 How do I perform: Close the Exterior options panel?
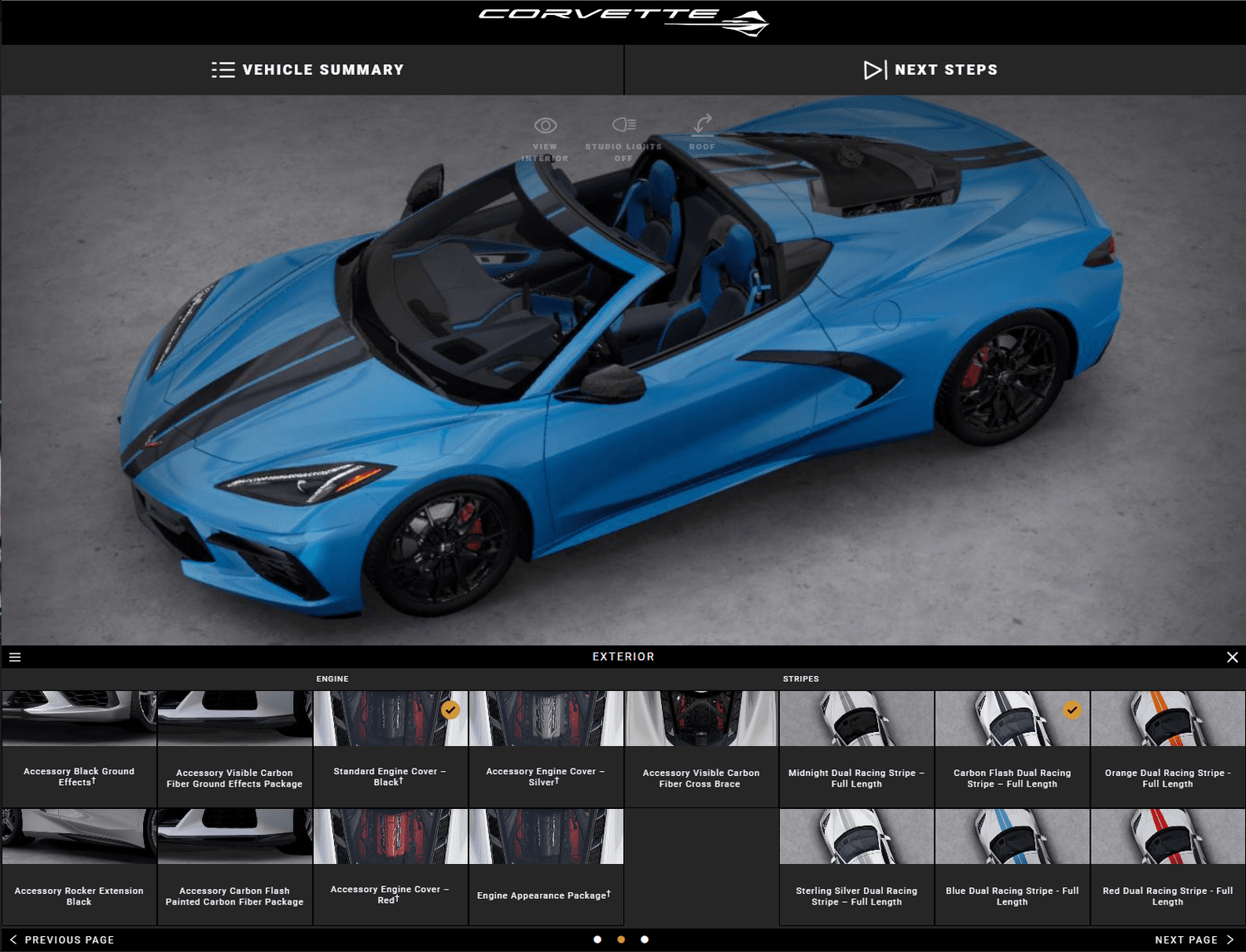[x=1232, y=657]
